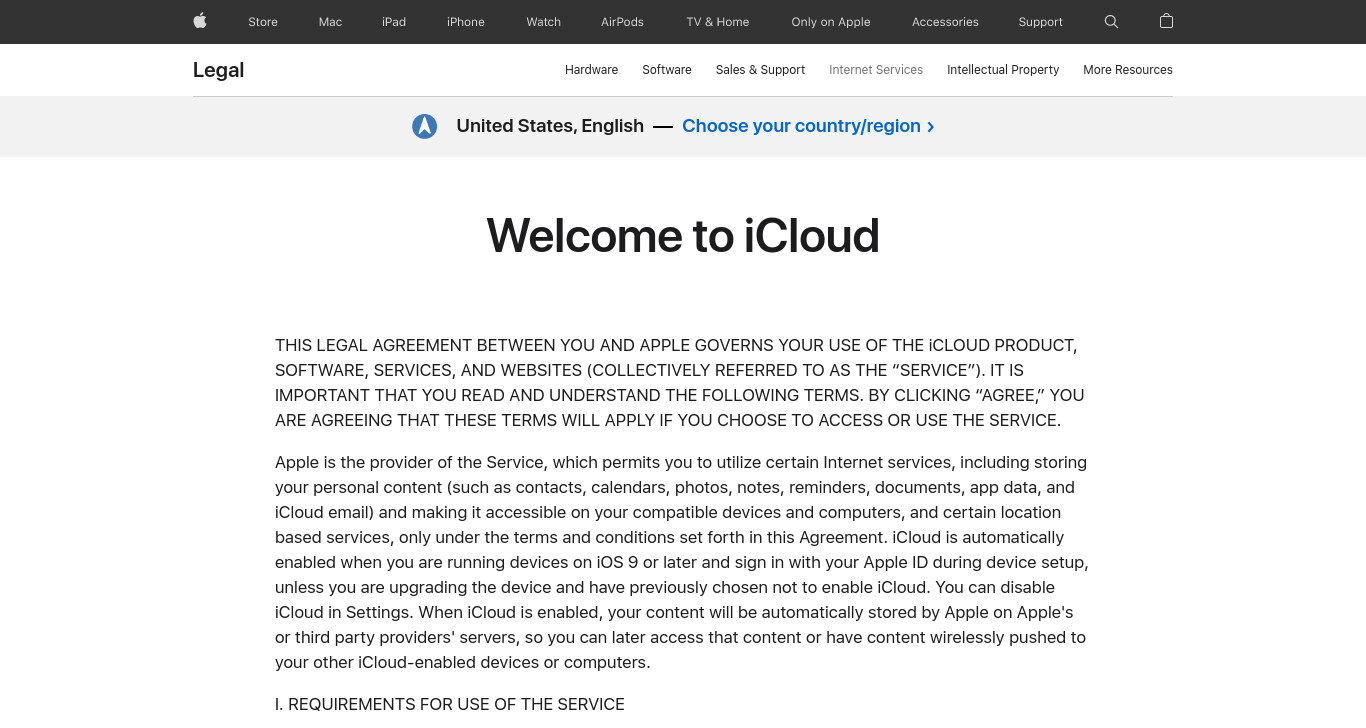
Task: Click United States, English text
Action: pos(550,126)
